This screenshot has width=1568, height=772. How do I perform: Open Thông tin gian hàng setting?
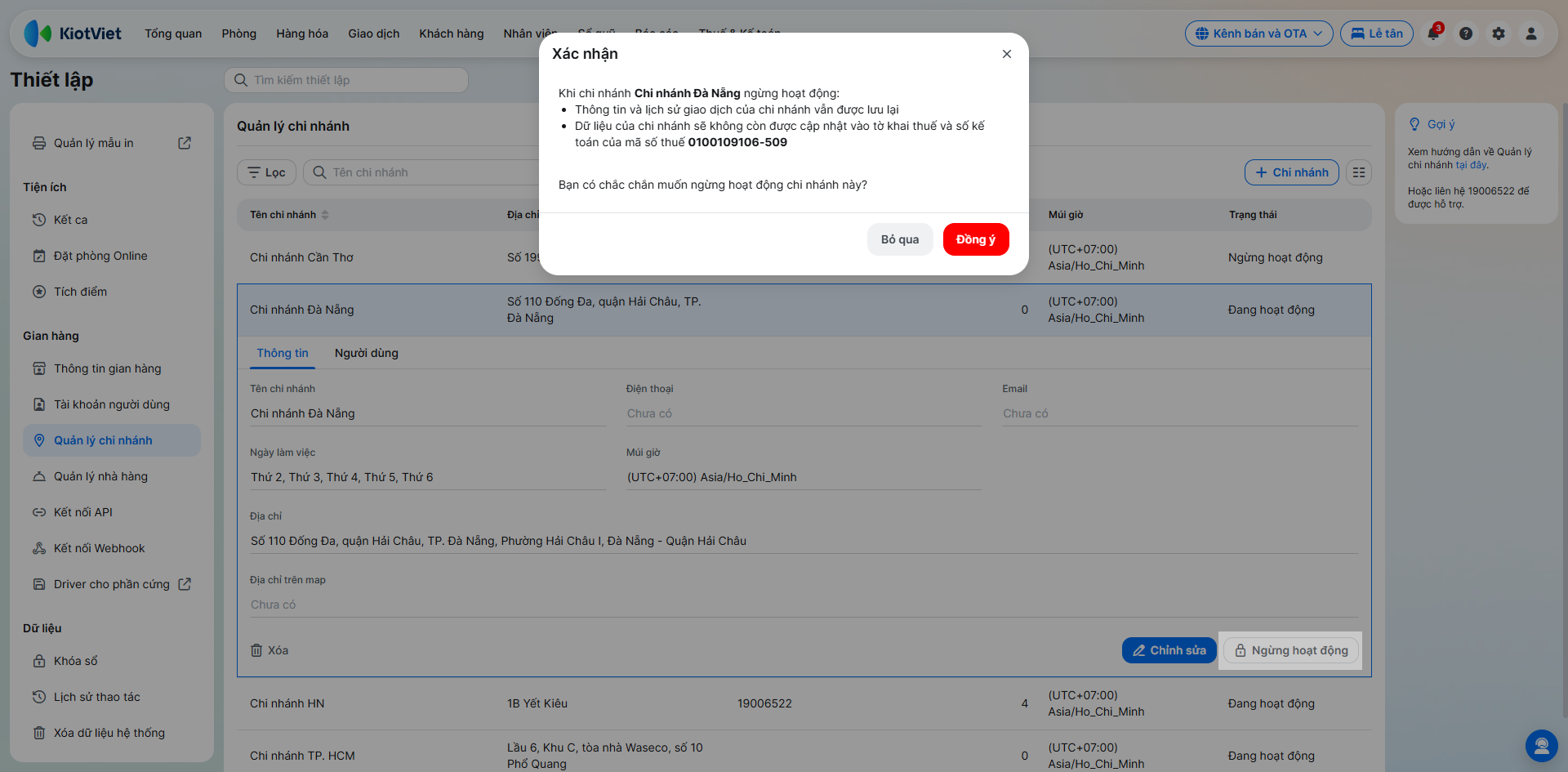(x=108, y=368)
